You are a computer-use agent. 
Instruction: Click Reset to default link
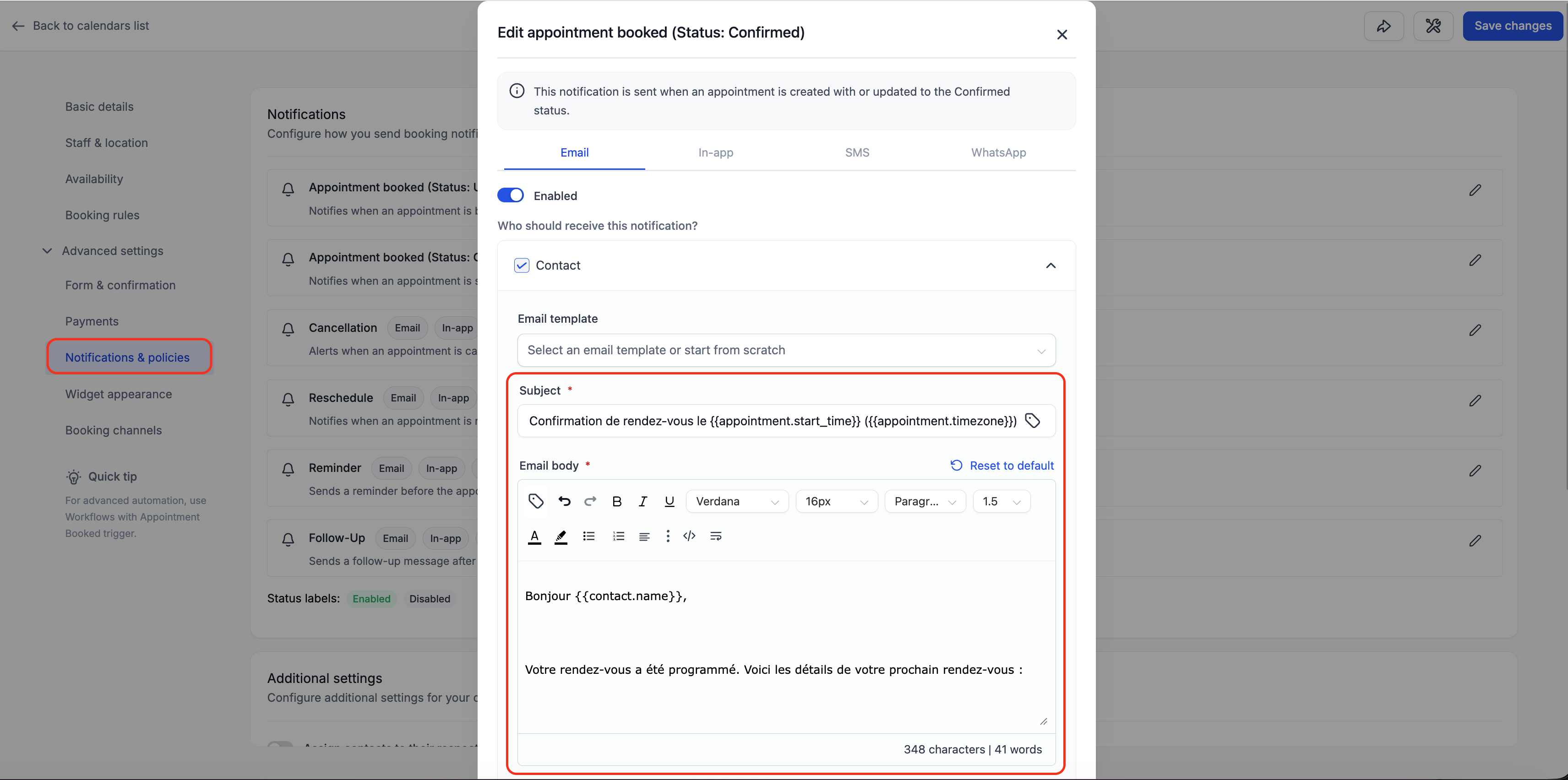(1002, 466)
